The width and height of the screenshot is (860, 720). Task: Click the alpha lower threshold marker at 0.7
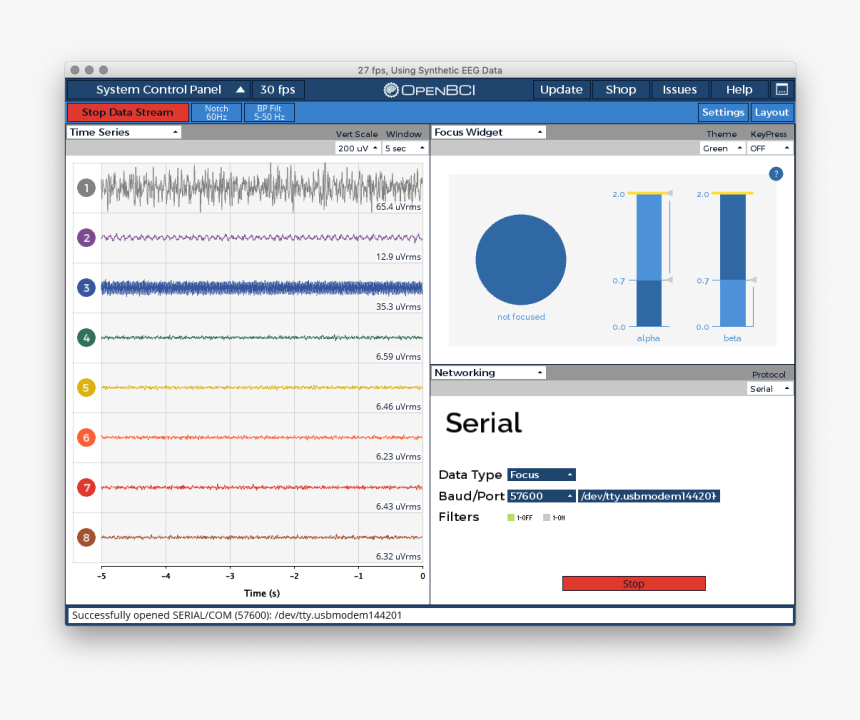[669, 280]
